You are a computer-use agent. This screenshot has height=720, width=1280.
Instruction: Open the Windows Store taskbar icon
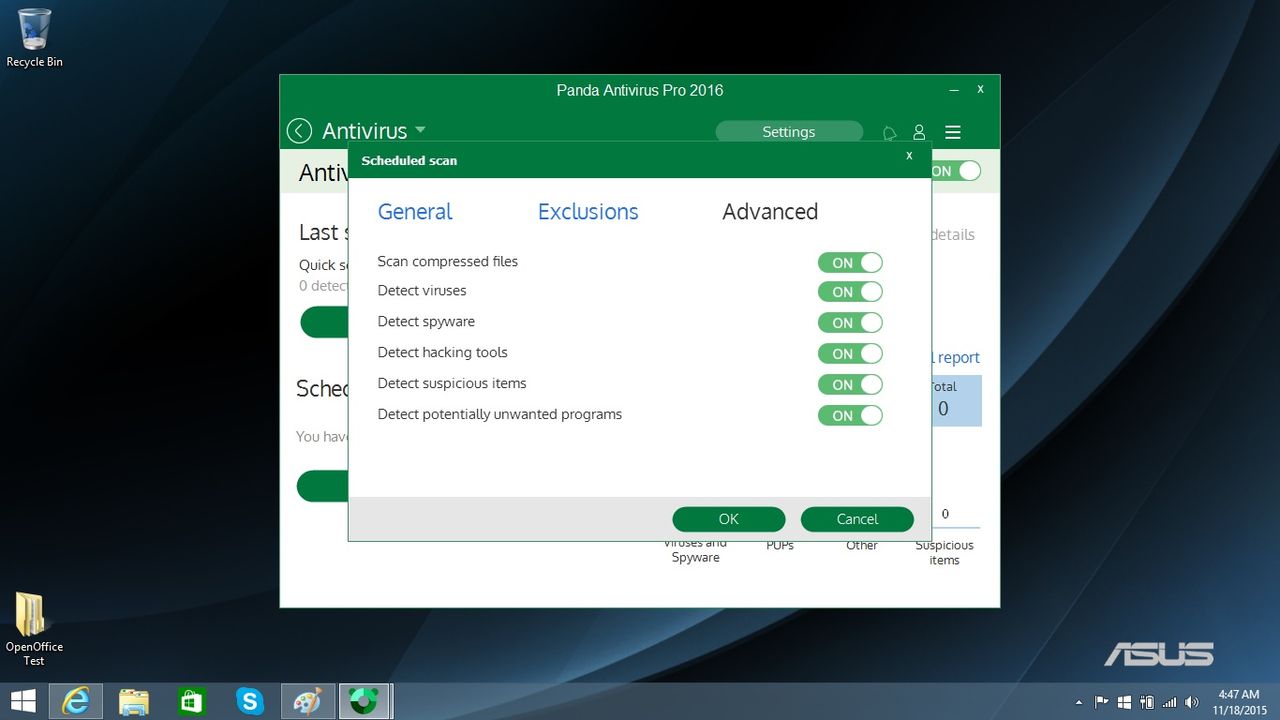point(191,701)
